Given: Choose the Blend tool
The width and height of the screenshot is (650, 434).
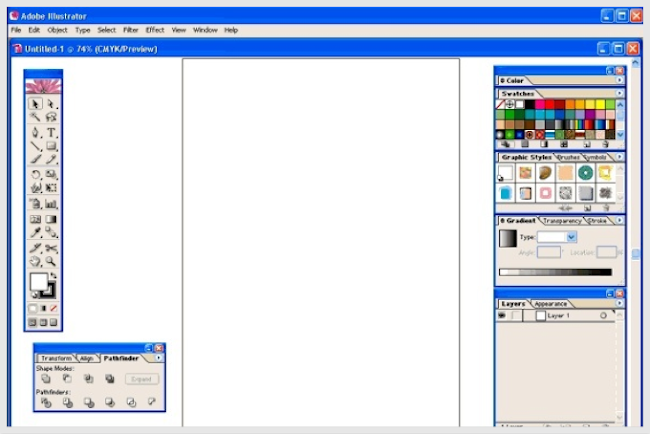Looking at the screenshot, I should pyautogui.click(x=51, y=232).
